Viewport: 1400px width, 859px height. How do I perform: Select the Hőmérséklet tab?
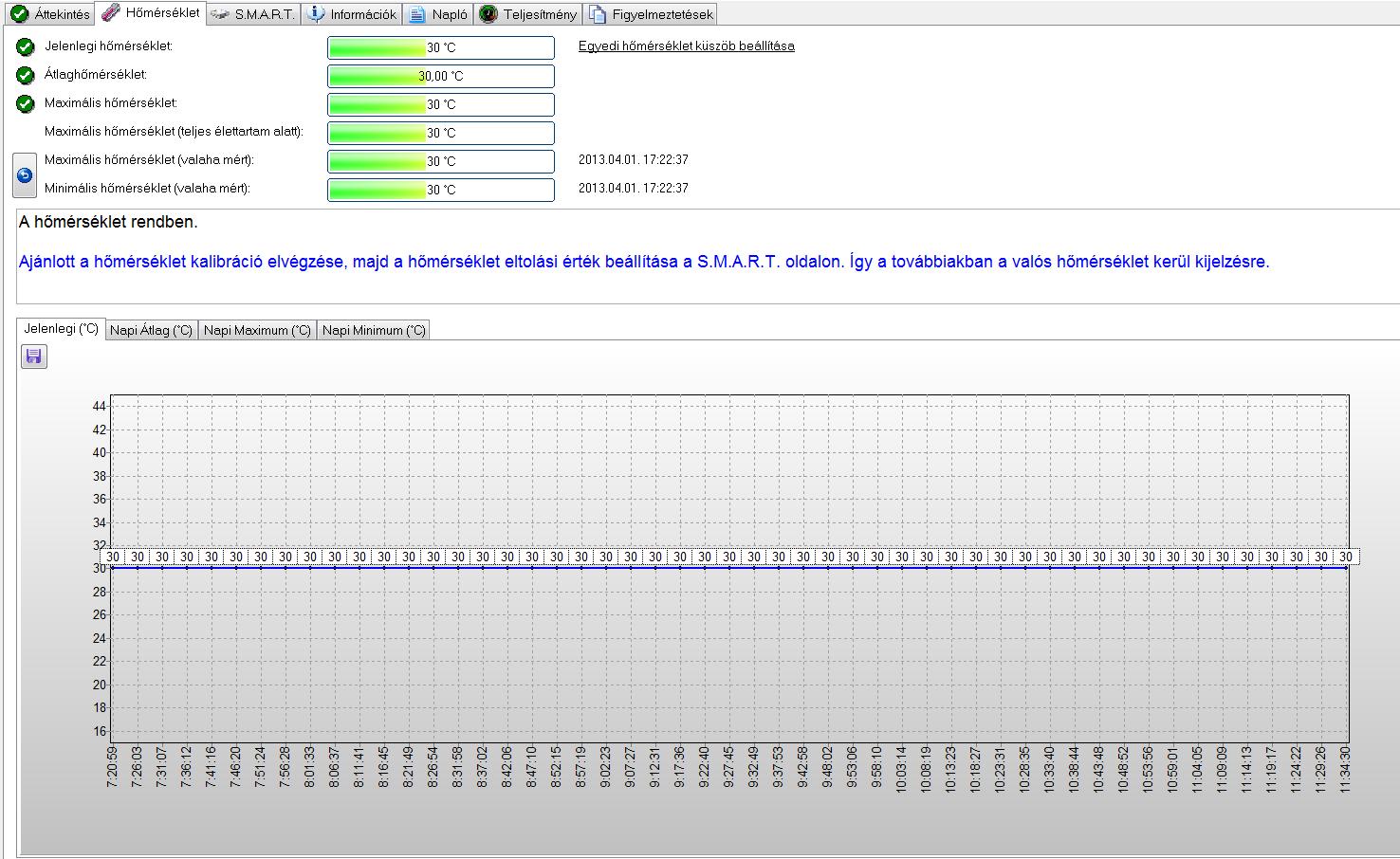[152, 13]
